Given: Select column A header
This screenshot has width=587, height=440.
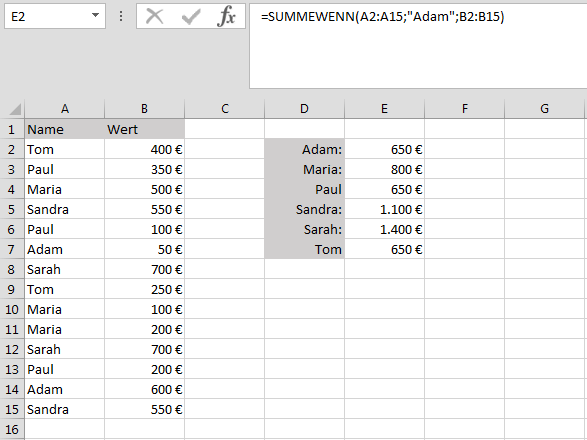Looking at the screenshot, I should [65, 109].
